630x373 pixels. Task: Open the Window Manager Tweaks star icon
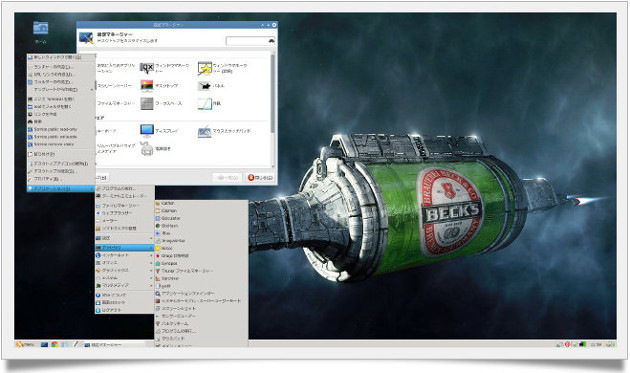tap(205, 68)
